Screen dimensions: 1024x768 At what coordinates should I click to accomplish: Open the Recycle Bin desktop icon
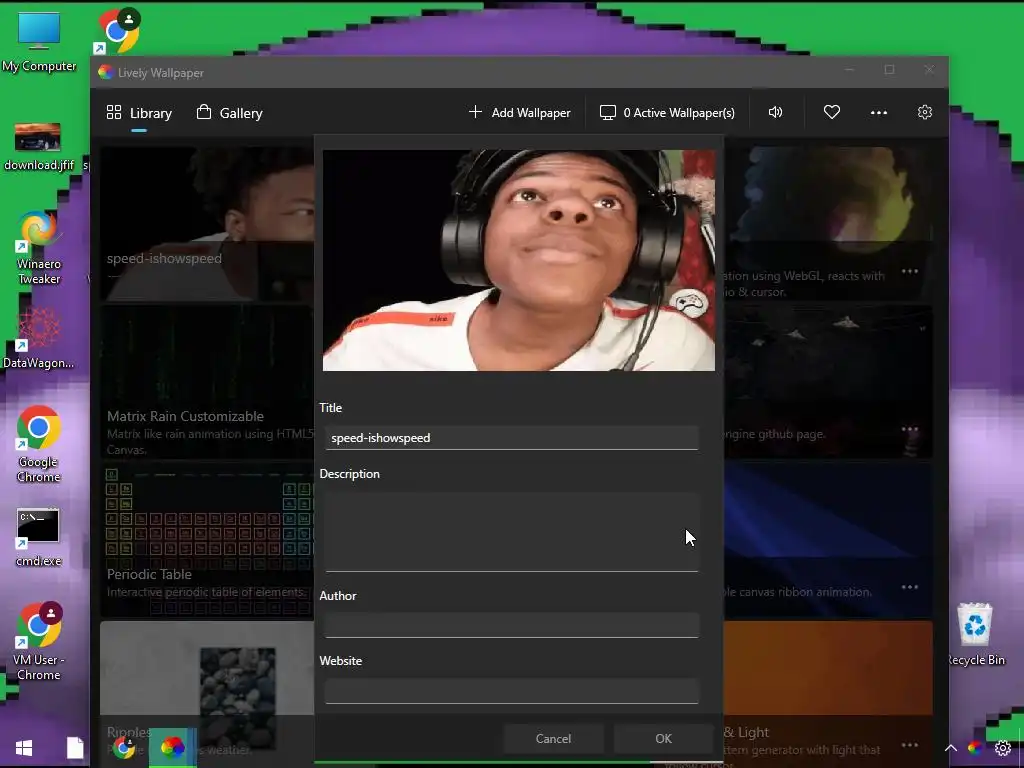tap(976, 634)
